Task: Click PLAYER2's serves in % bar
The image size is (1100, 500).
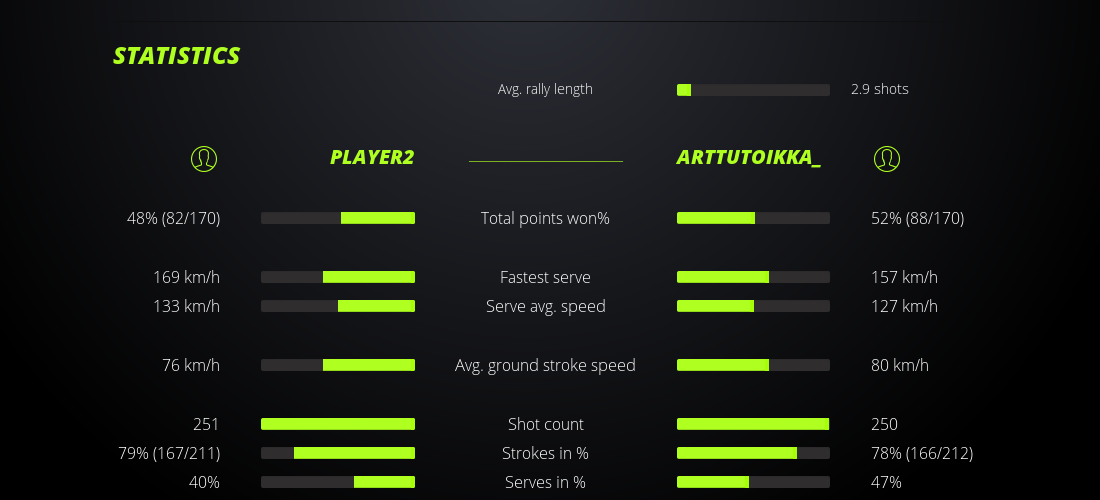Action: point(338,482)
